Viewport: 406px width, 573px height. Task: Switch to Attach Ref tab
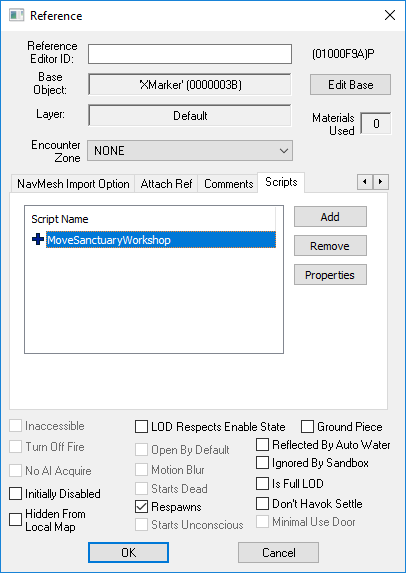click(x=166, y=183)
